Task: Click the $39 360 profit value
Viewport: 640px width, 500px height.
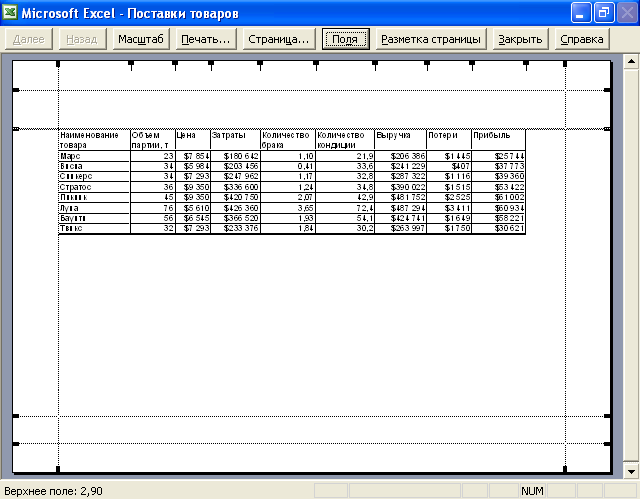Action: pos(509,176)
